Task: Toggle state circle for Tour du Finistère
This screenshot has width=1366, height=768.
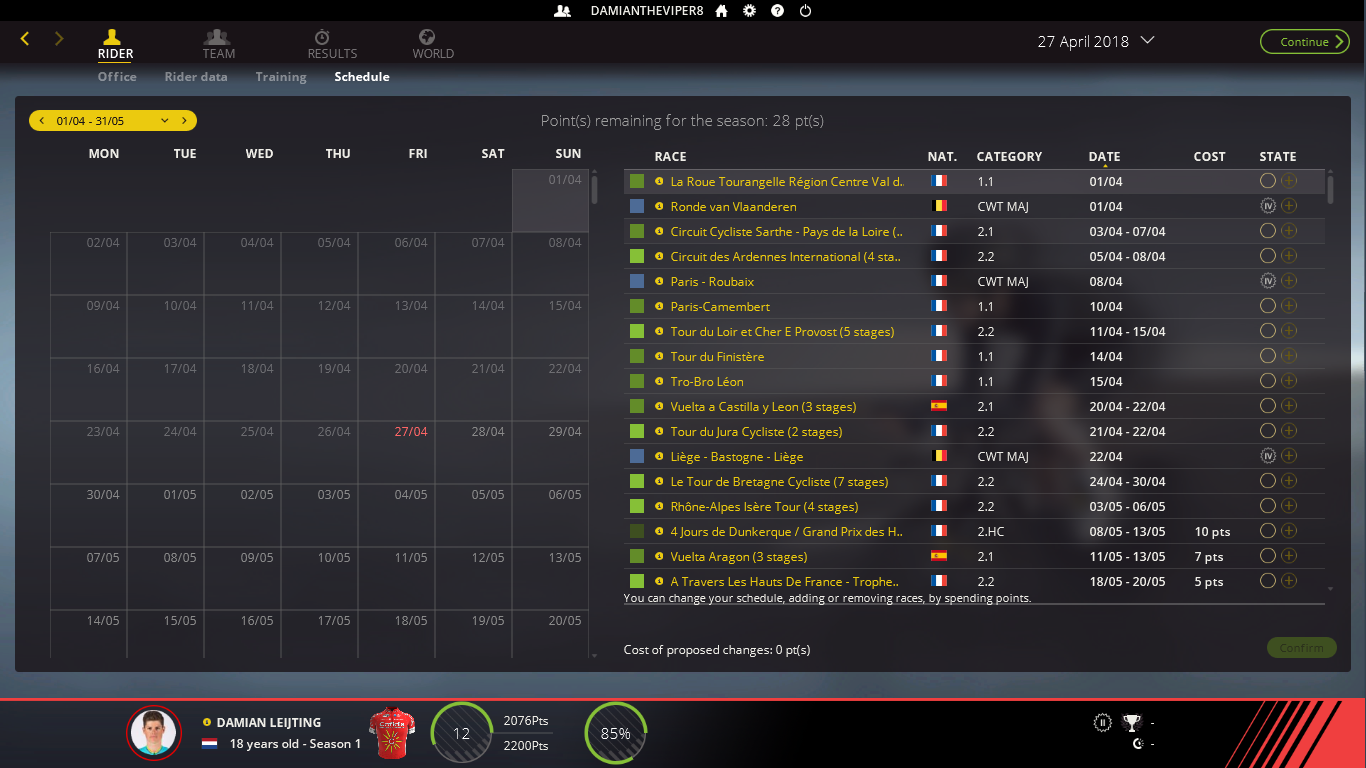Action: [x=1268, y=356]
